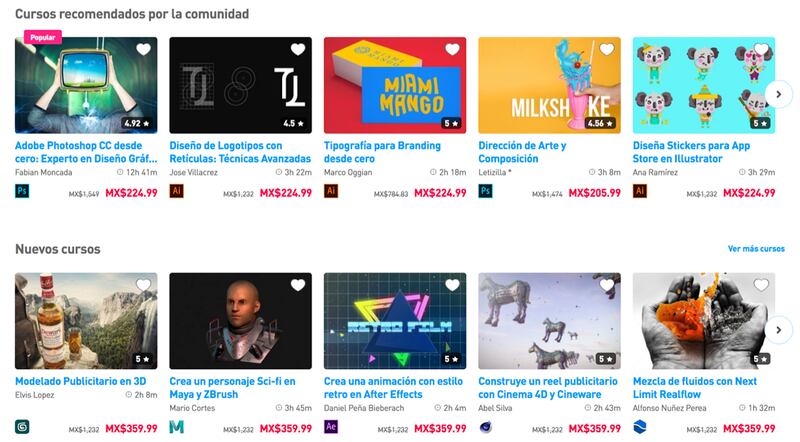Click the Popular badge on Photoshop course
Viewport: 800px width, 442px height.
click(x=43, y=37)
